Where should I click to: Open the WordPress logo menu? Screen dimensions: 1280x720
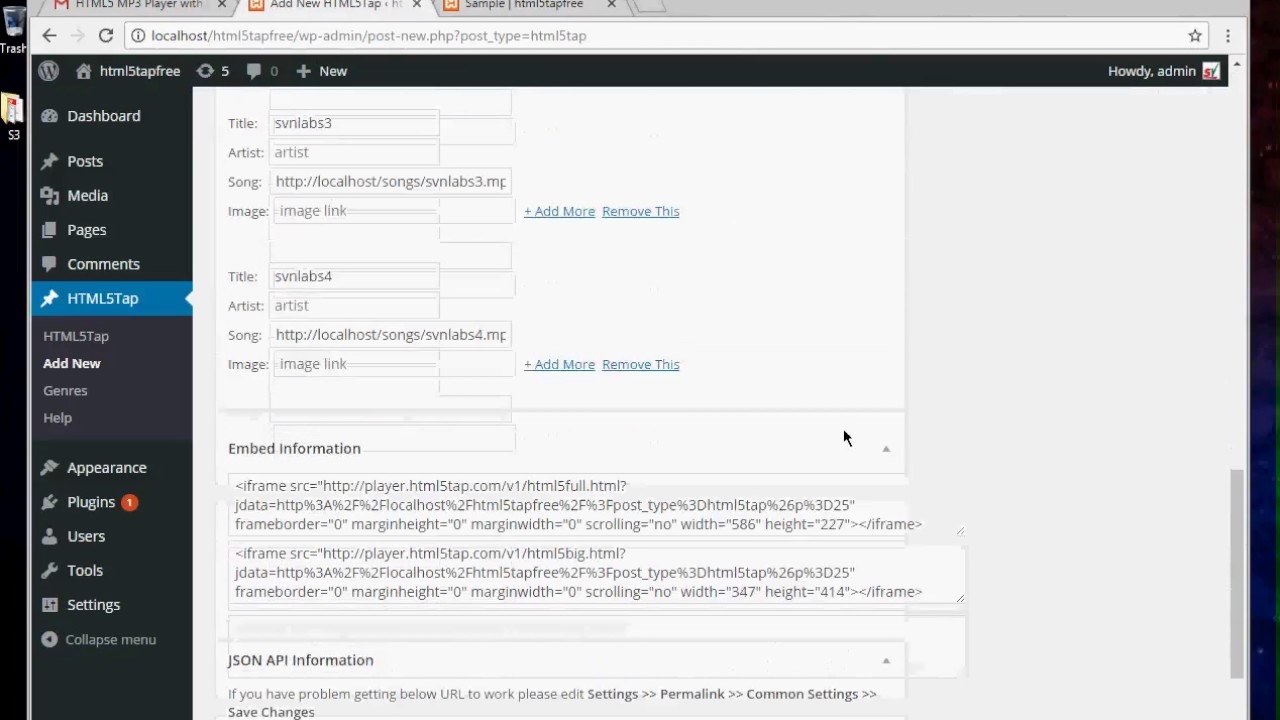point(49,71)
